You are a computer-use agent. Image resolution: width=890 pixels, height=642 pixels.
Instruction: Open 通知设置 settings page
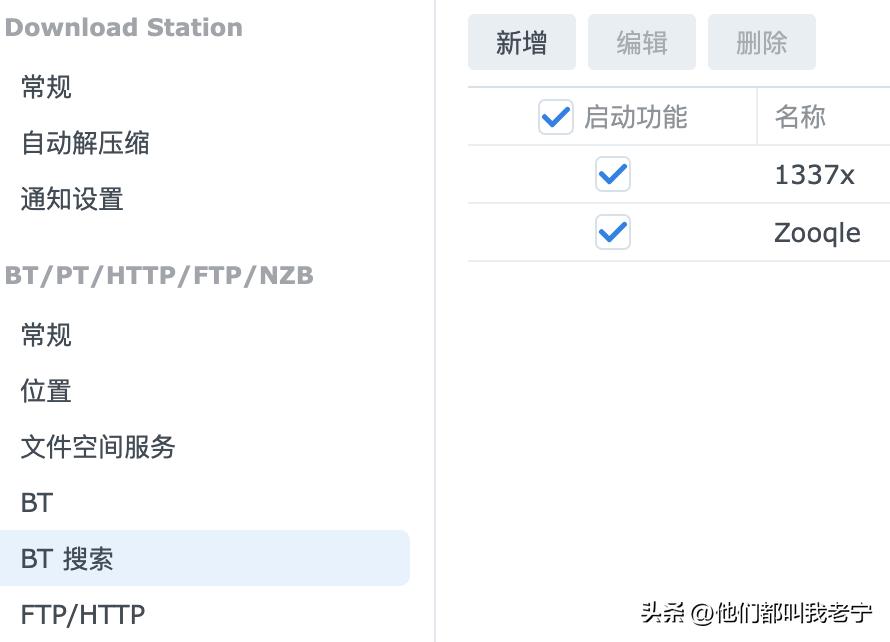[x=72, y=199]
